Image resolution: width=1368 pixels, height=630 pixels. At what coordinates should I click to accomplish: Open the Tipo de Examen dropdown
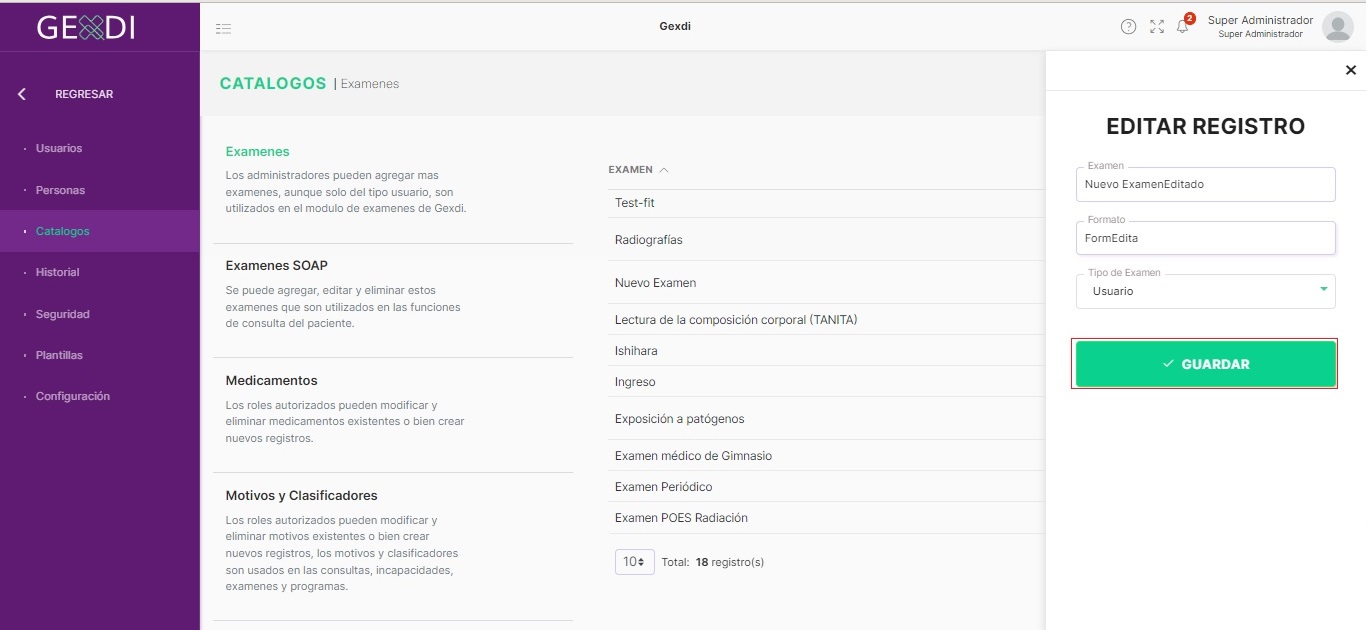1205,291
